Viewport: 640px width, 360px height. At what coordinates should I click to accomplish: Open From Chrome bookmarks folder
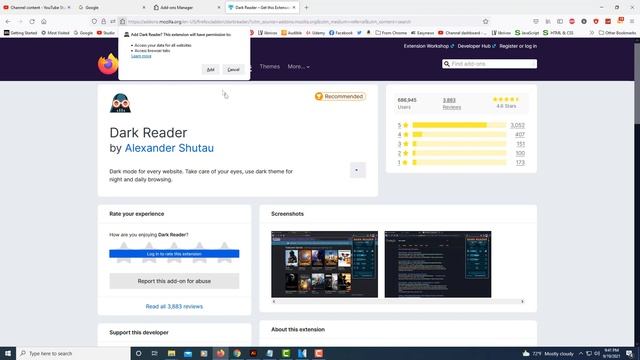tap(391, 33)
